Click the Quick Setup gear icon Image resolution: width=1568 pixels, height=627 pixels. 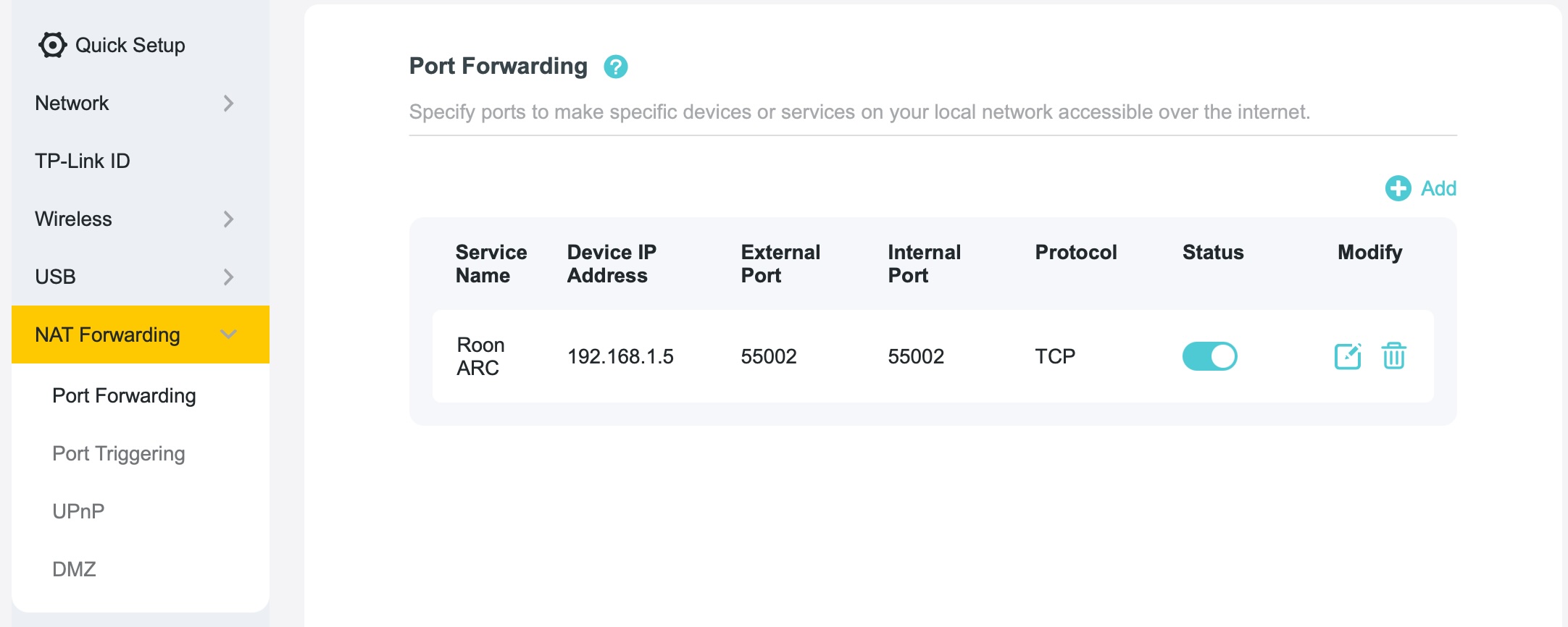click(52, 45)
